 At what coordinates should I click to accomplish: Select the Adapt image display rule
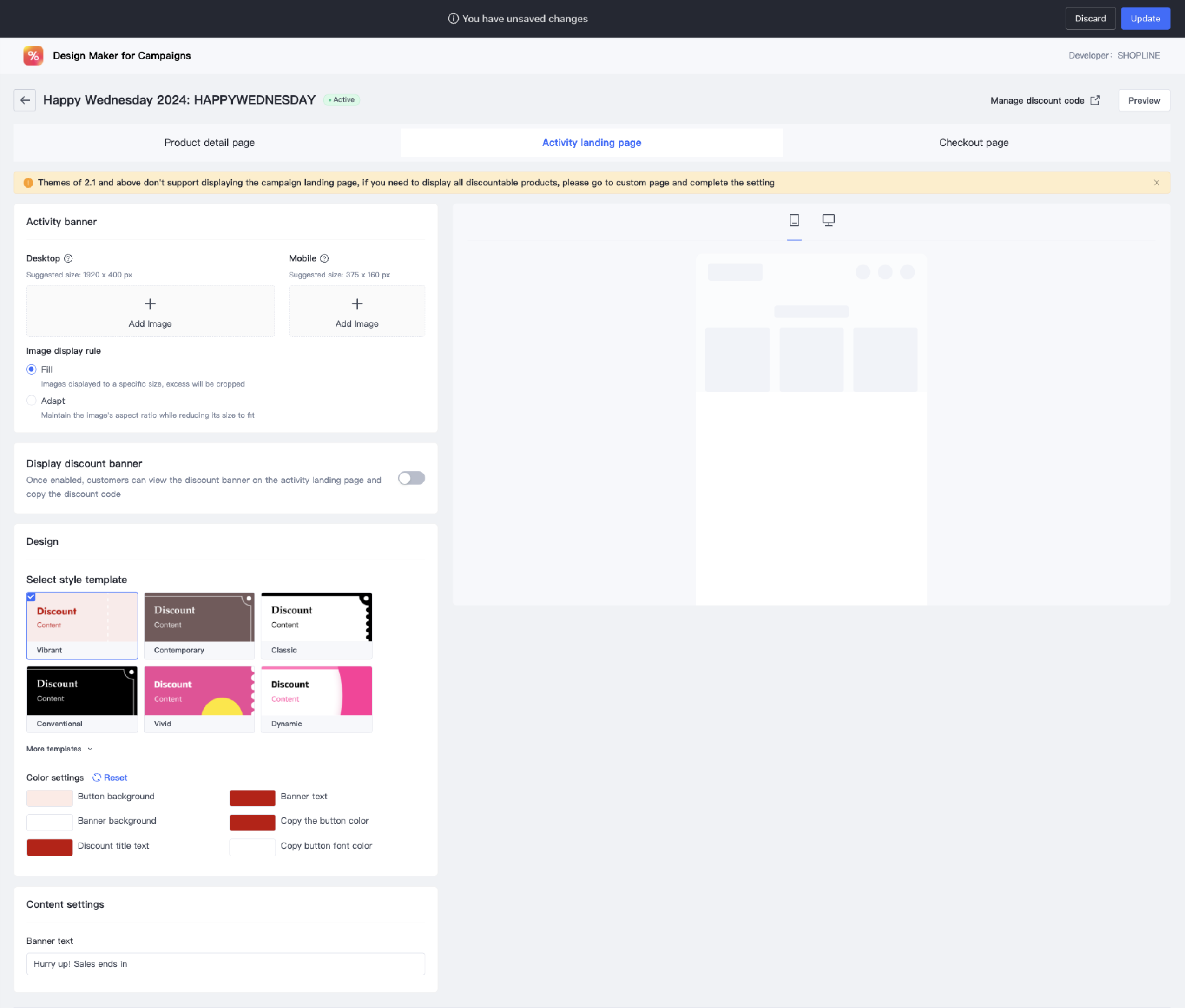tap(32, 401)
